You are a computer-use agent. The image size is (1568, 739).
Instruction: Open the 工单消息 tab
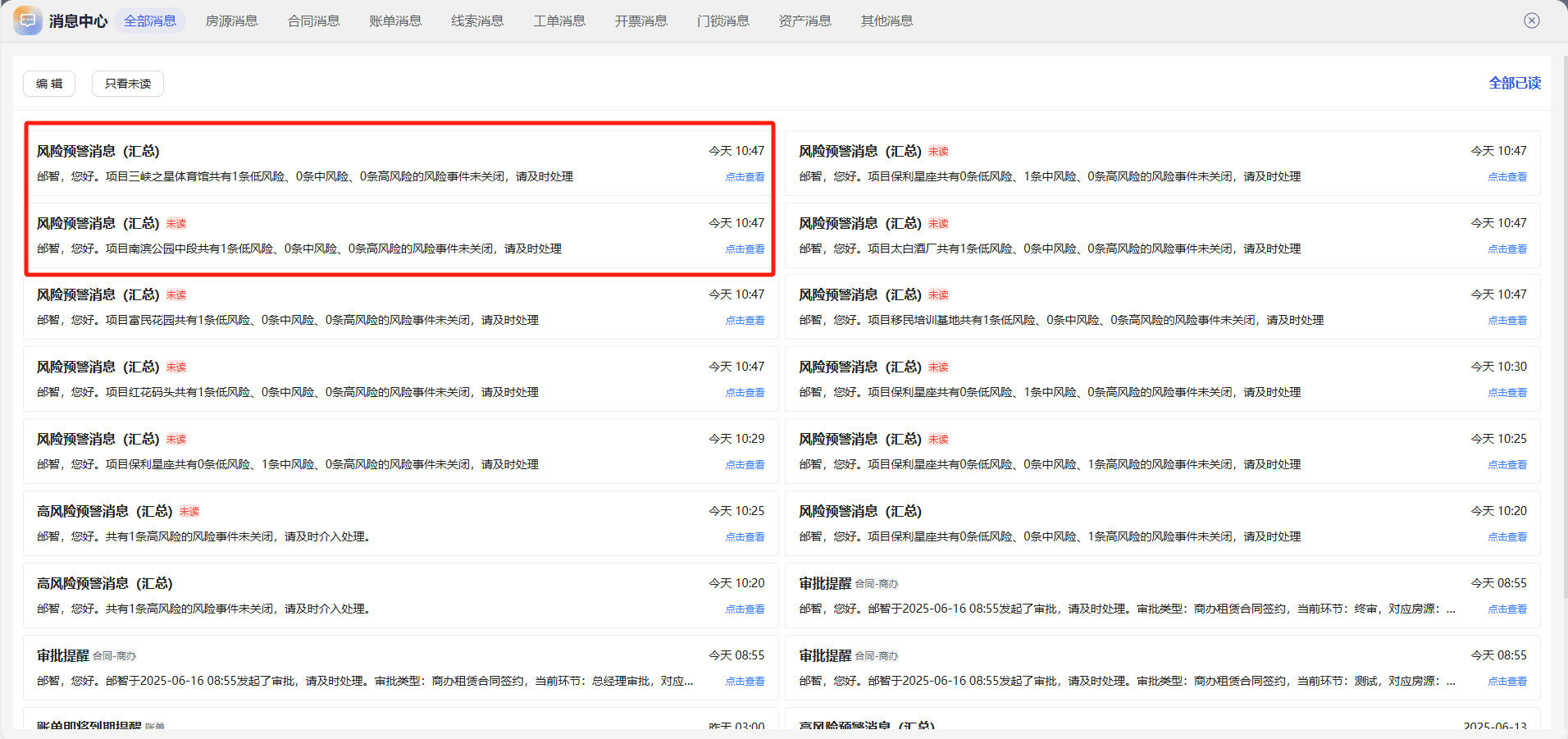click(x=559, y=21)
